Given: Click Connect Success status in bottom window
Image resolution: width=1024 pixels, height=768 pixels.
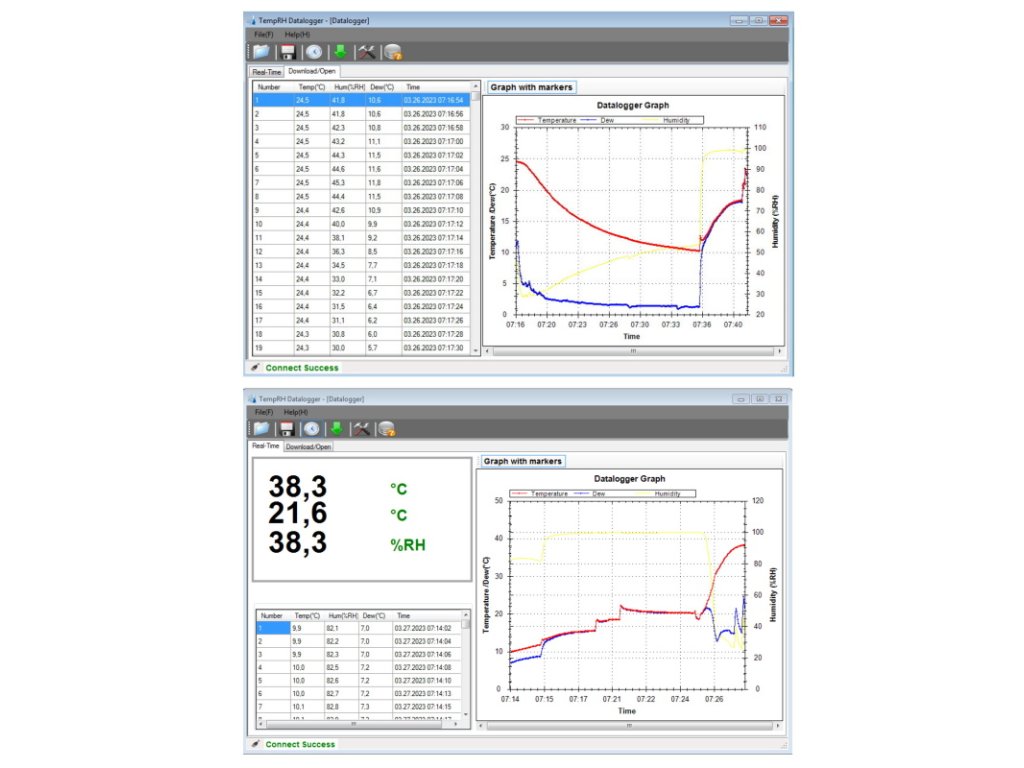Looking at the screenshot, I should [300, 744].
